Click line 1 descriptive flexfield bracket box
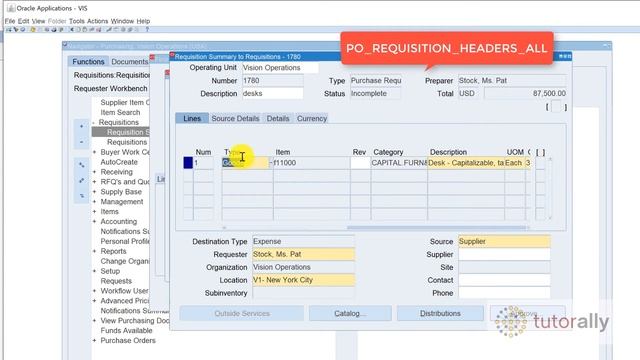This screenshot has width=640, height=360. [x=540, y=163]
